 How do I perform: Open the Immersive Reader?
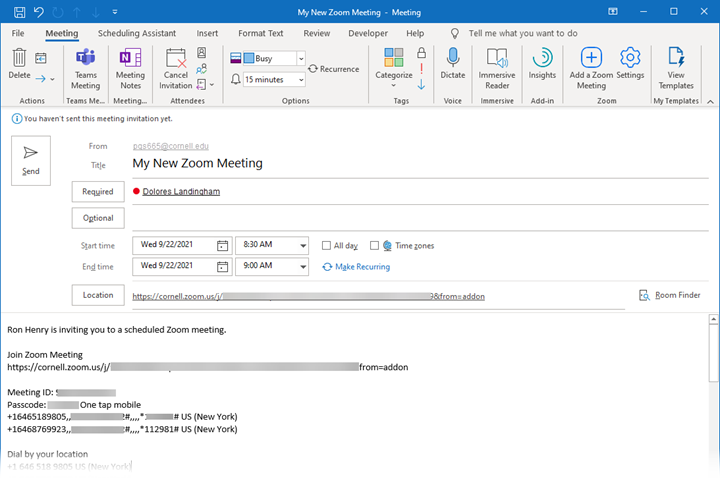pyautogui.click(x=497, y=69)
